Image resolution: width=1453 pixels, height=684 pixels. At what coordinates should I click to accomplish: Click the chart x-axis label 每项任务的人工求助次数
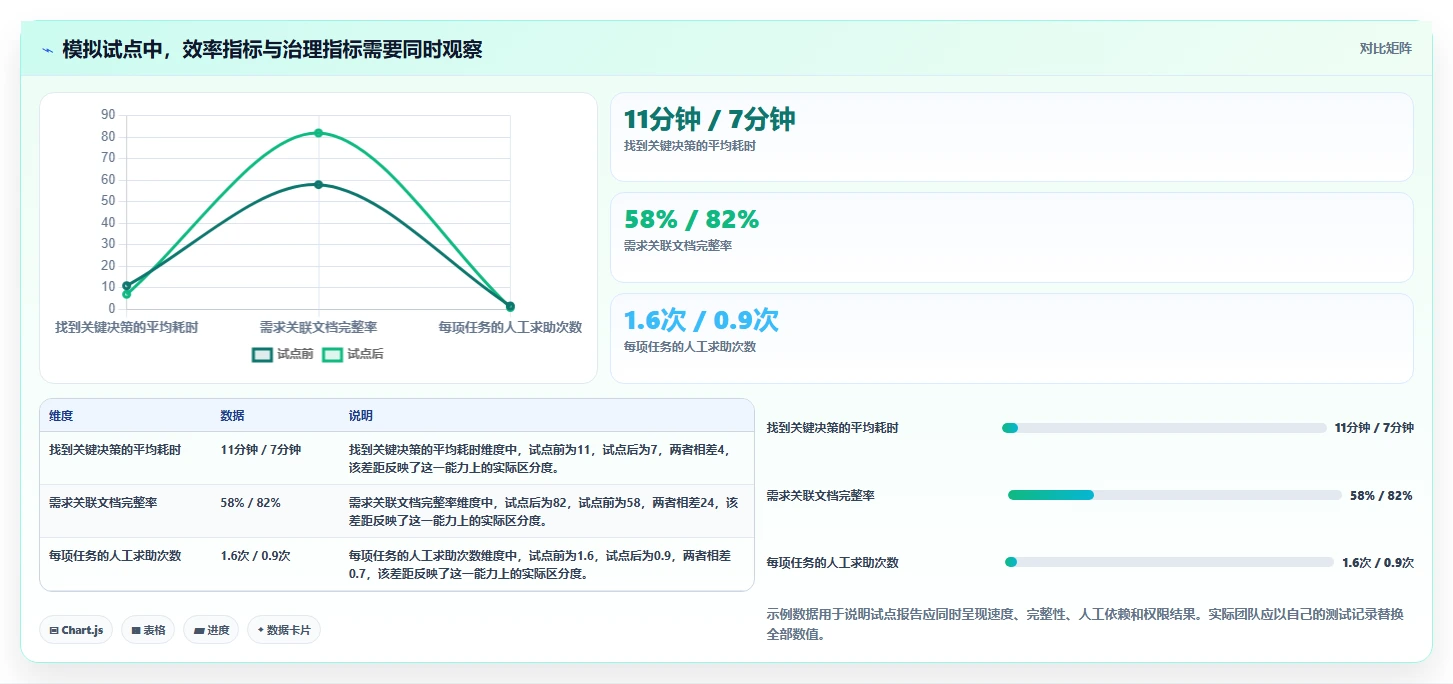point(510,327)
